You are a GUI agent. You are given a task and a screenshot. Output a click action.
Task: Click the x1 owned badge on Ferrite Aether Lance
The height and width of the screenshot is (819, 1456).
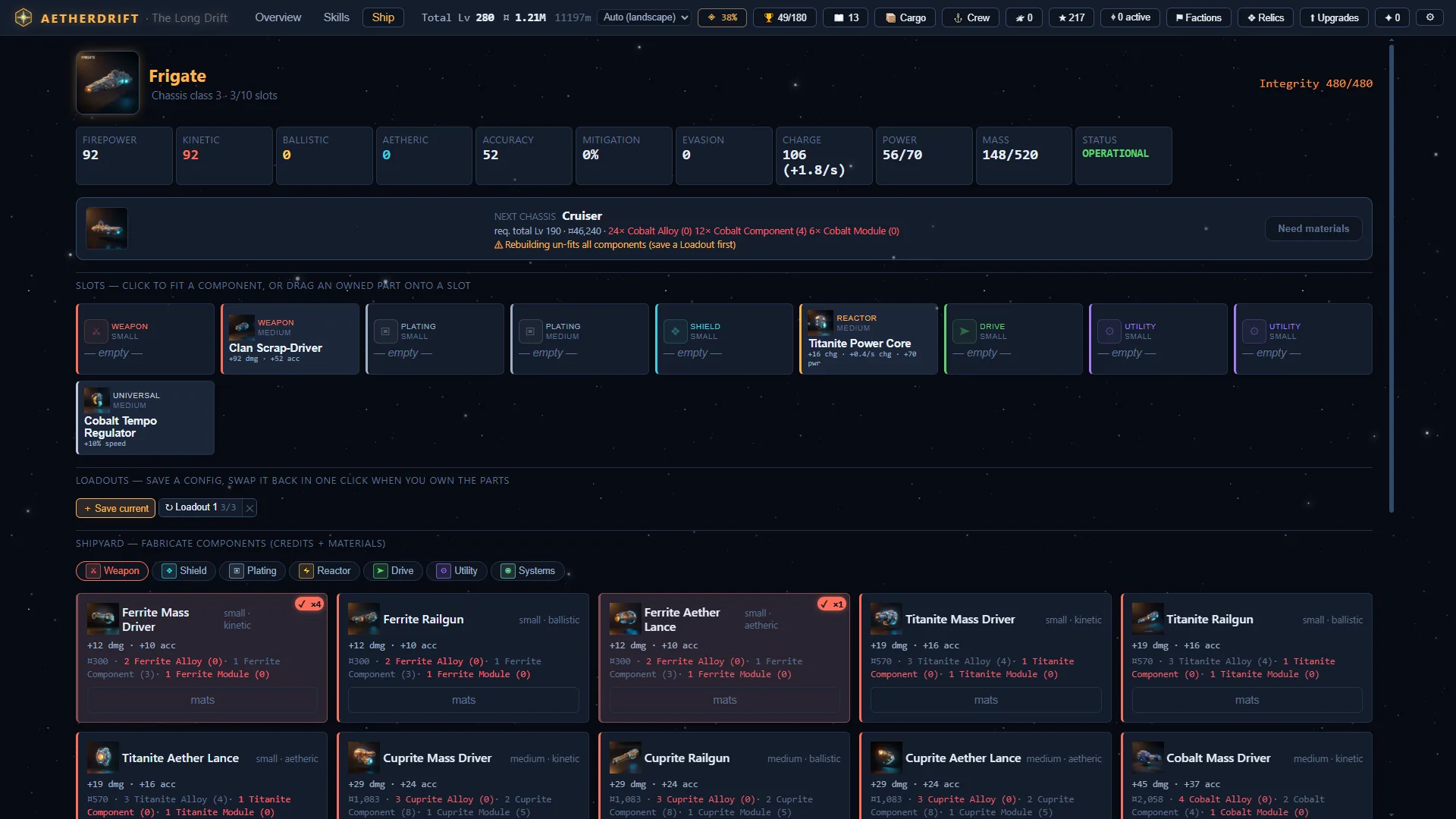831,604
